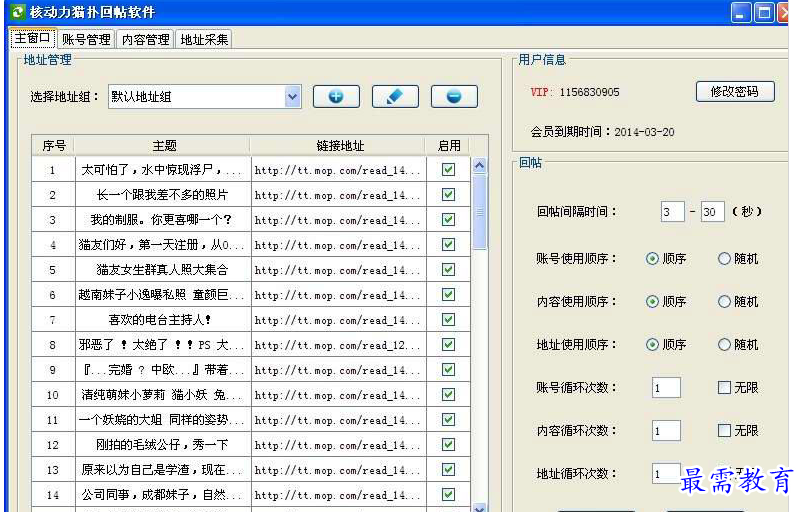Uncheck the 启用 box for row 8

tap(449, 345)
